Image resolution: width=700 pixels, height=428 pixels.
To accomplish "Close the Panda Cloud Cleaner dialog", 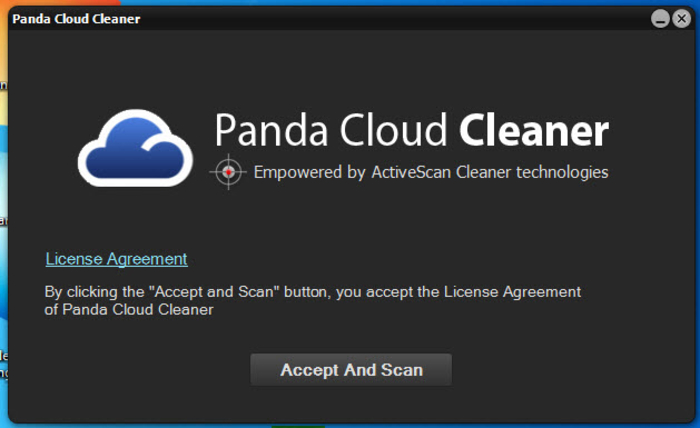I will point(679,19).
